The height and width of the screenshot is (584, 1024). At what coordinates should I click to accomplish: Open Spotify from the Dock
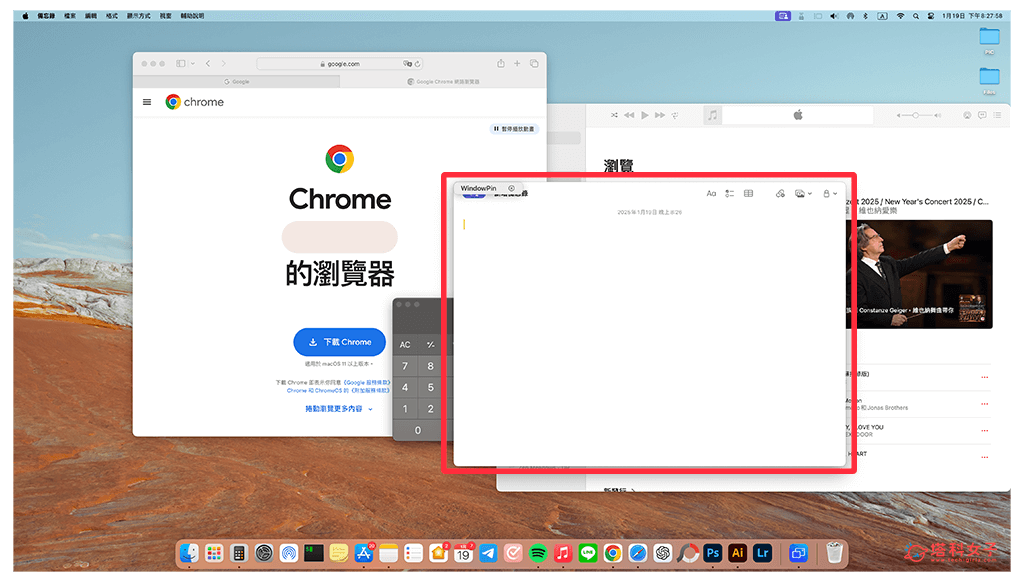[537, 553]
